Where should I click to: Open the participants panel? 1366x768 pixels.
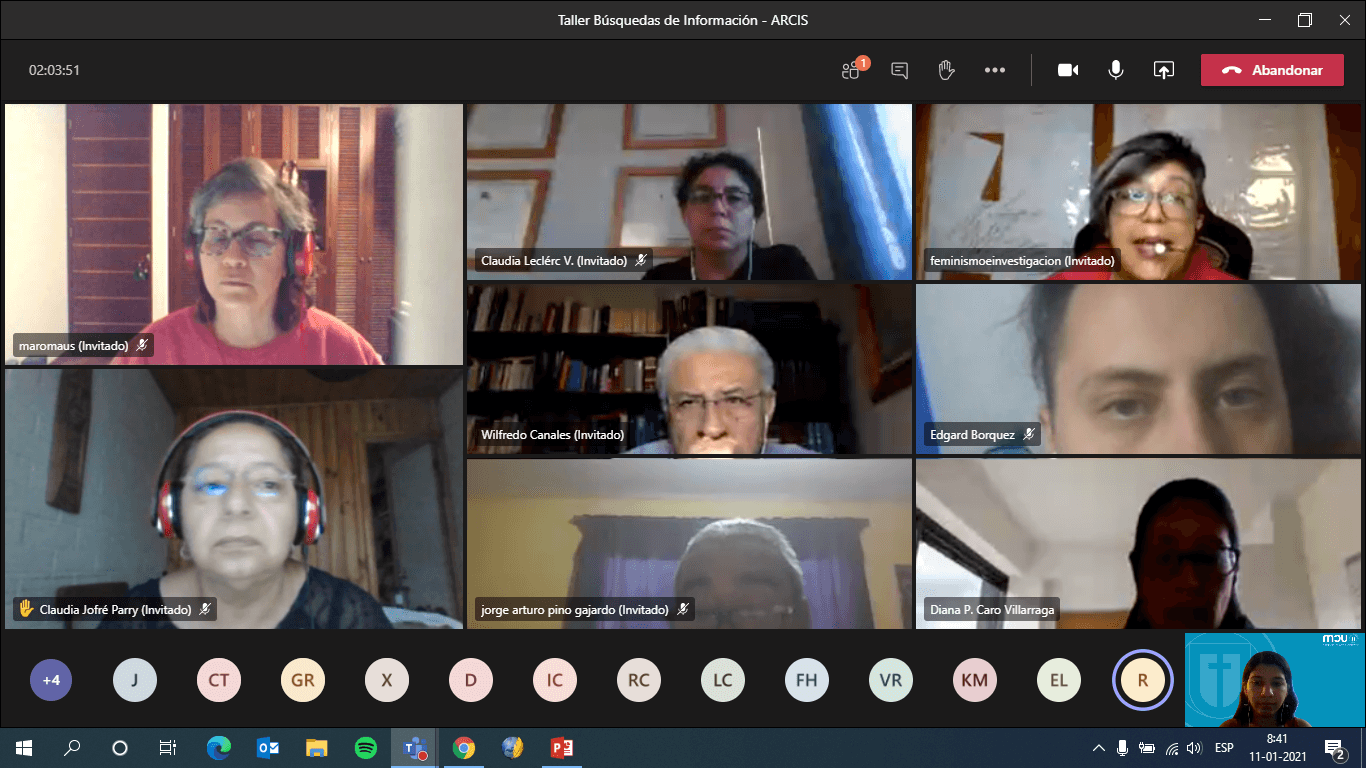[851, 70]
